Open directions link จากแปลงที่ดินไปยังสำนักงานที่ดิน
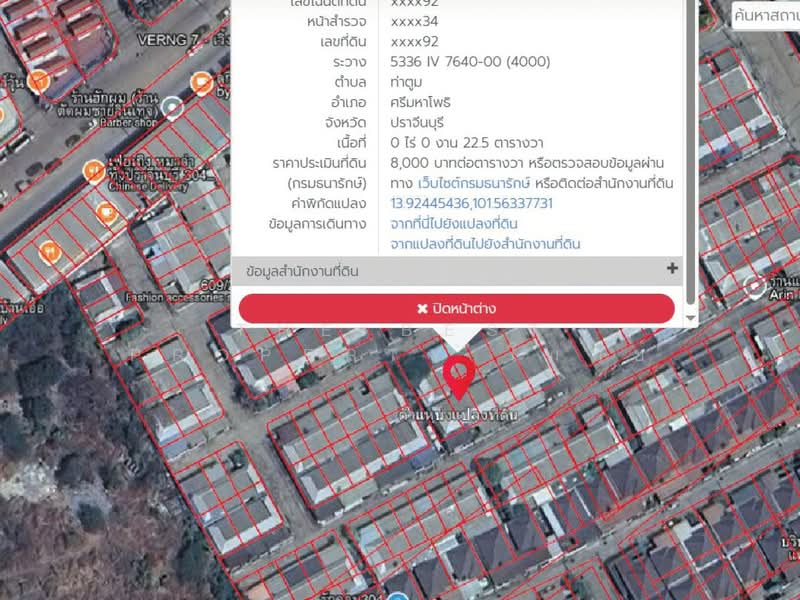 (485, 243)
